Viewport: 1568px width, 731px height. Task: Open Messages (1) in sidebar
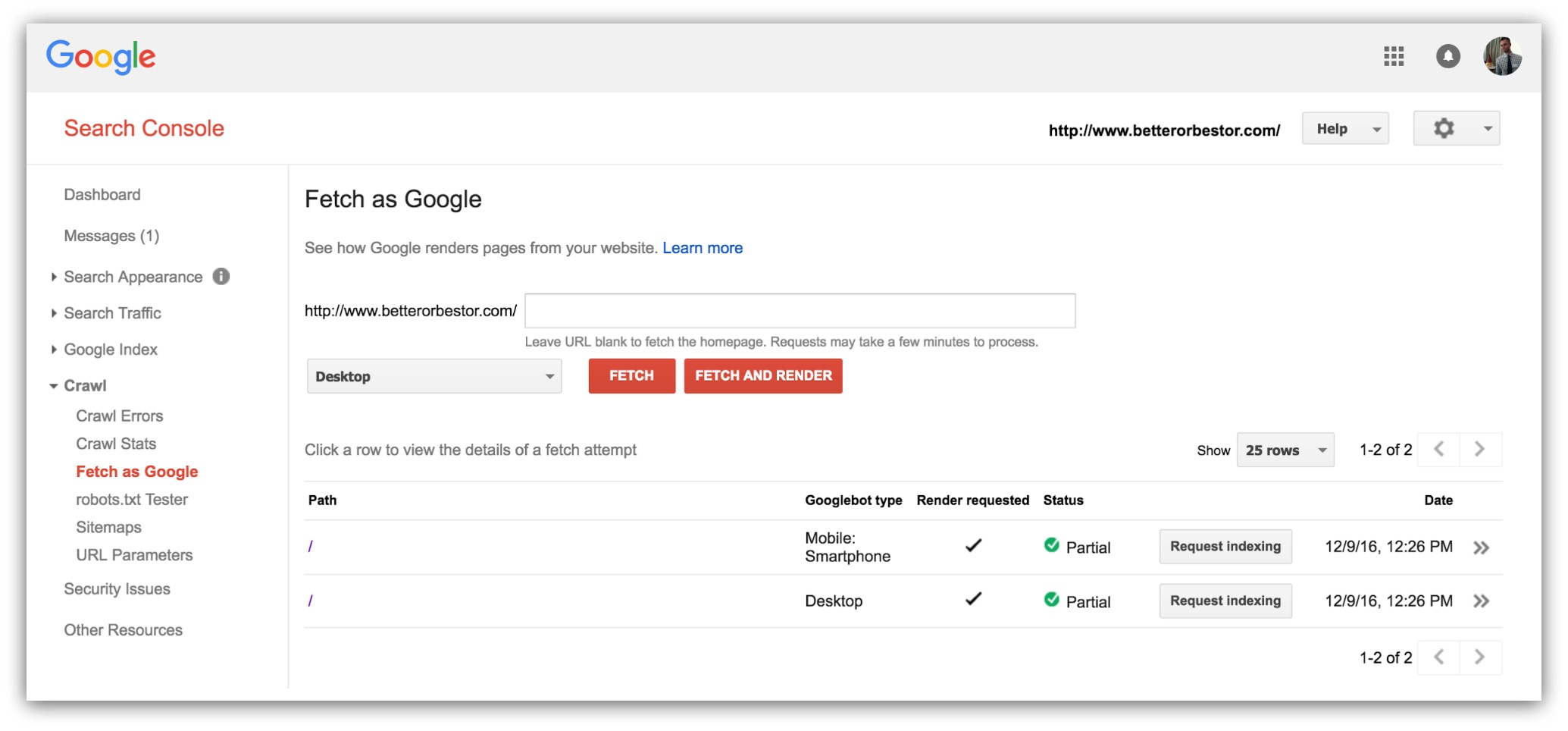111,236
